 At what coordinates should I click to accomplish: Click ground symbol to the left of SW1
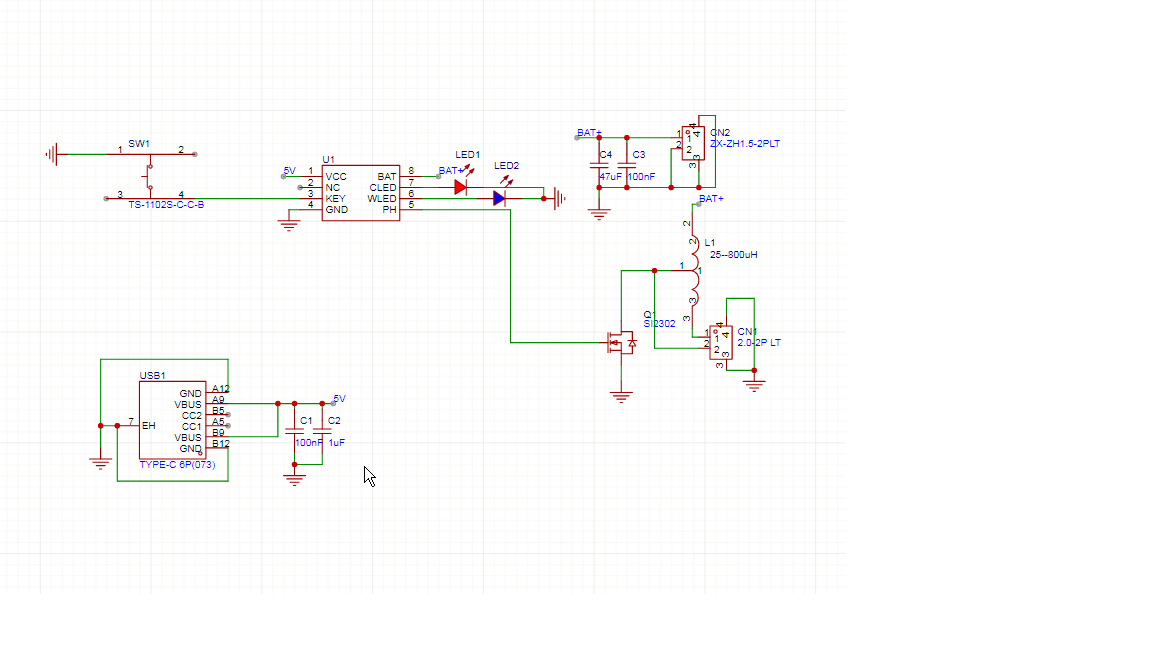(x=52, y=154)
